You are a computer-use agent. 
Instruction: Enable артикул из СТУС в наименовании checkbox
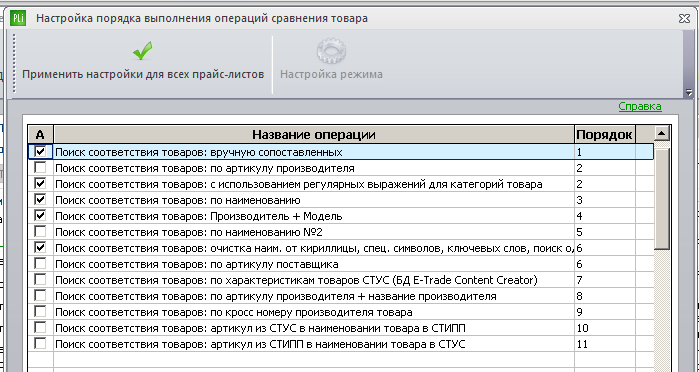pos(40,328)
